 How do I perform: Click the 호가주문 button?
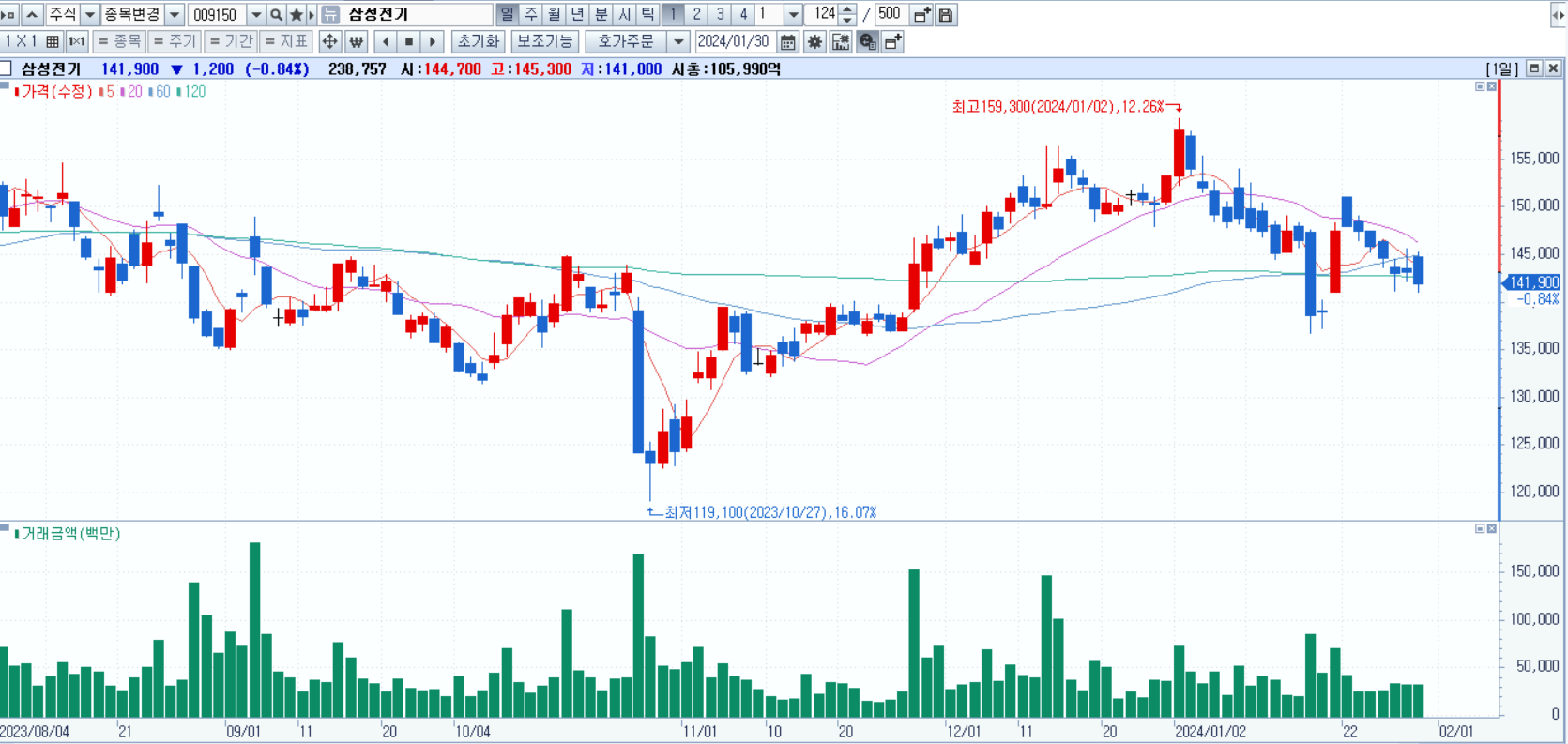click(x=626, y=41)
